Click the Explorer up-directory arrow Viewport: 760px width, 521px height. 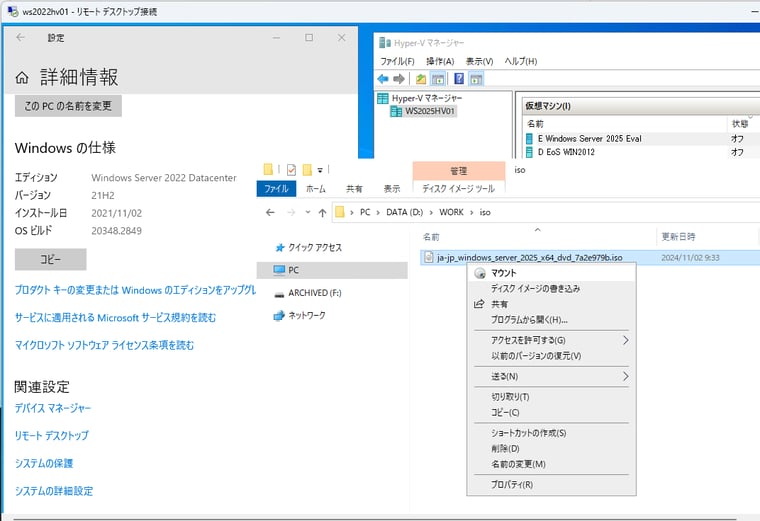[x=322, y=212]
